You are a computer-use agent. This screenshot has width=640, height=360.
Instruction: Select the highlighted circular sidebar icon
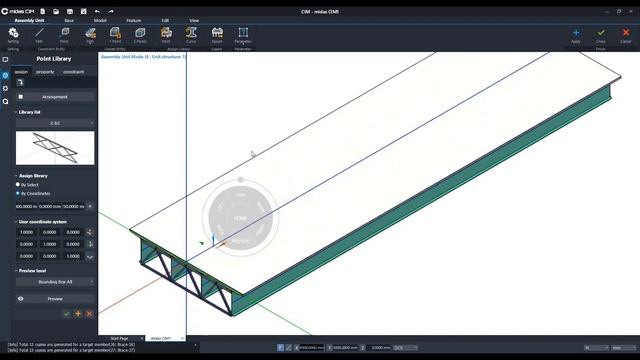(x=5, y=75)
